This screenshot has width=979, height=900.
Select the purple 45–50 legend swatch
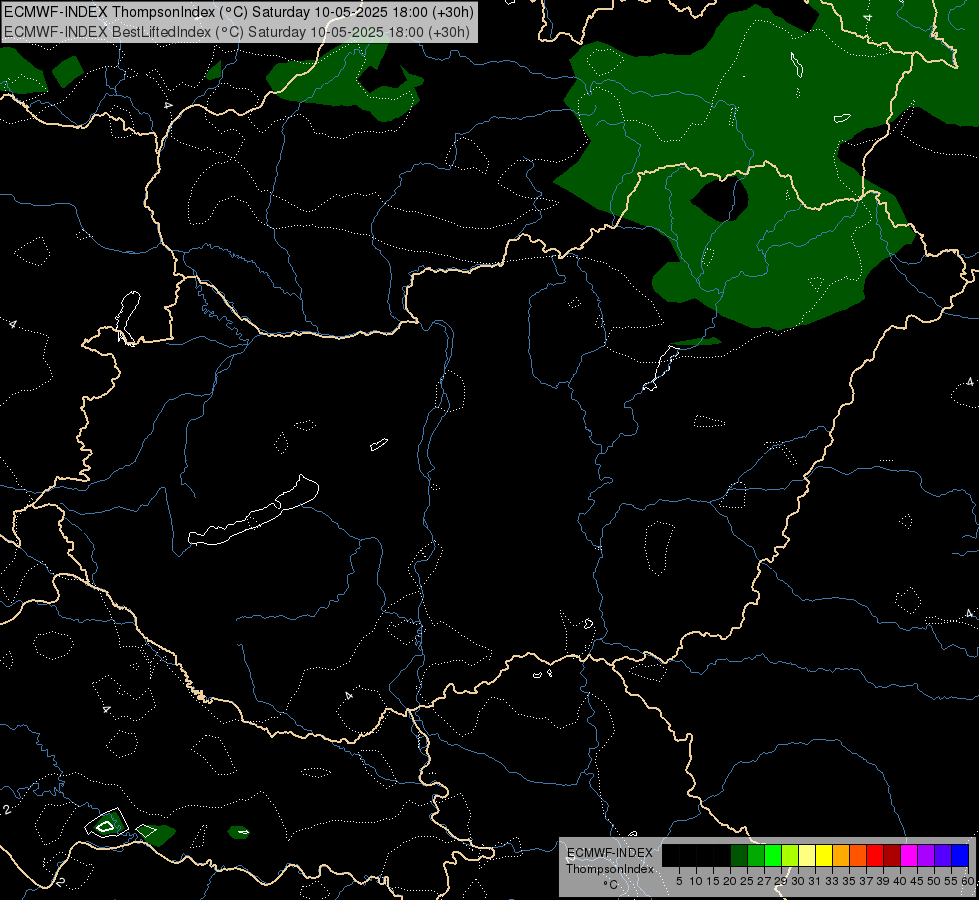tap(926, 855)
